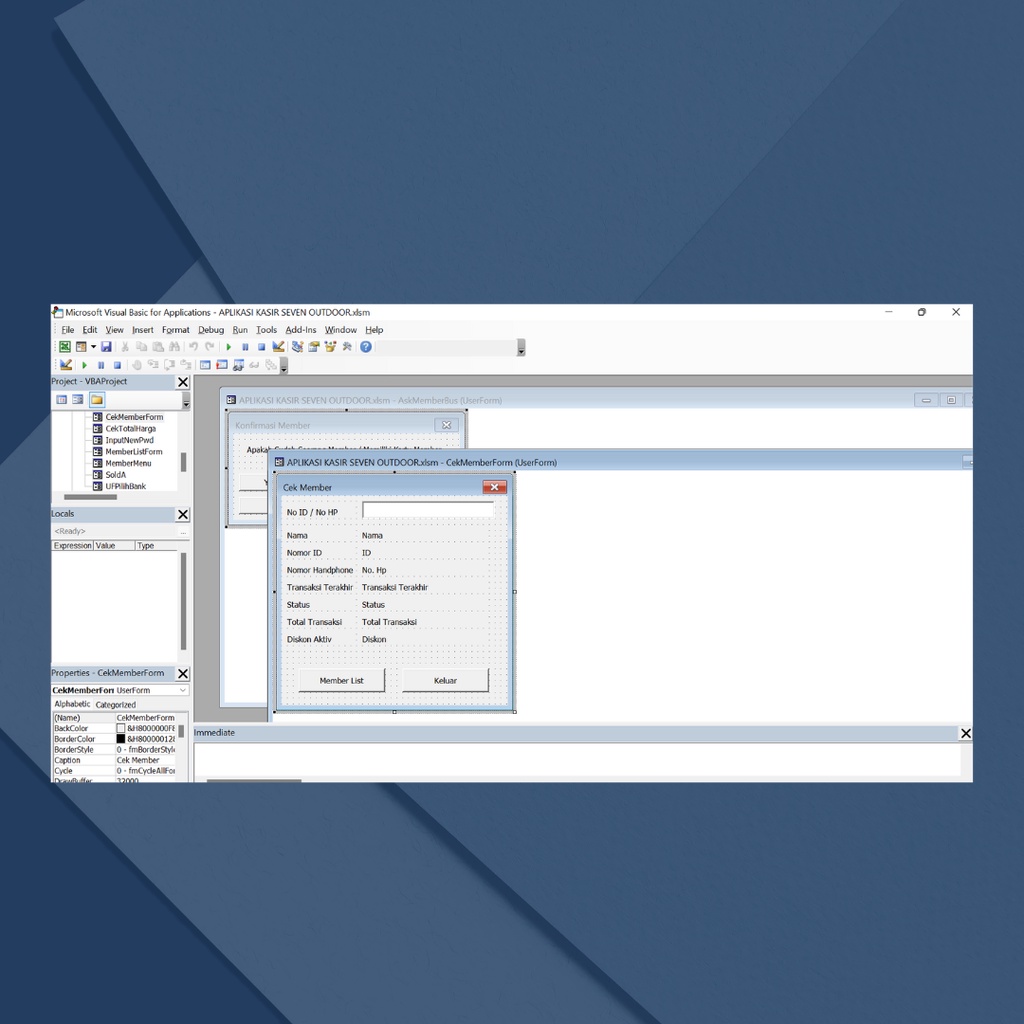The height and width of the screenshot is (1024, 1024).
Task: Save the workbook with the floppy icon
Action: [x=106, y=347]
